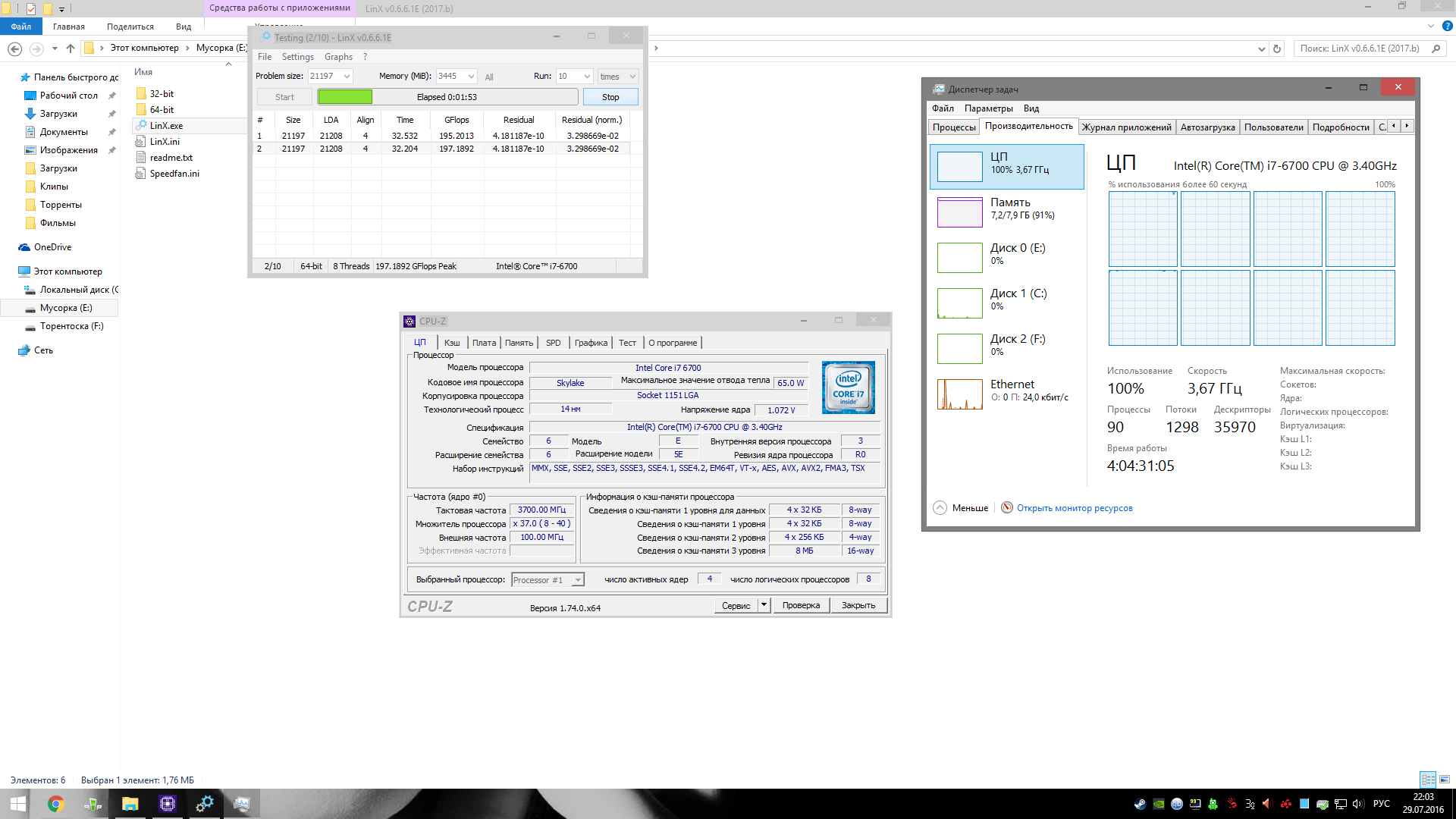
Task: Click the LinX elapsed progress bar
Action: 447,97
